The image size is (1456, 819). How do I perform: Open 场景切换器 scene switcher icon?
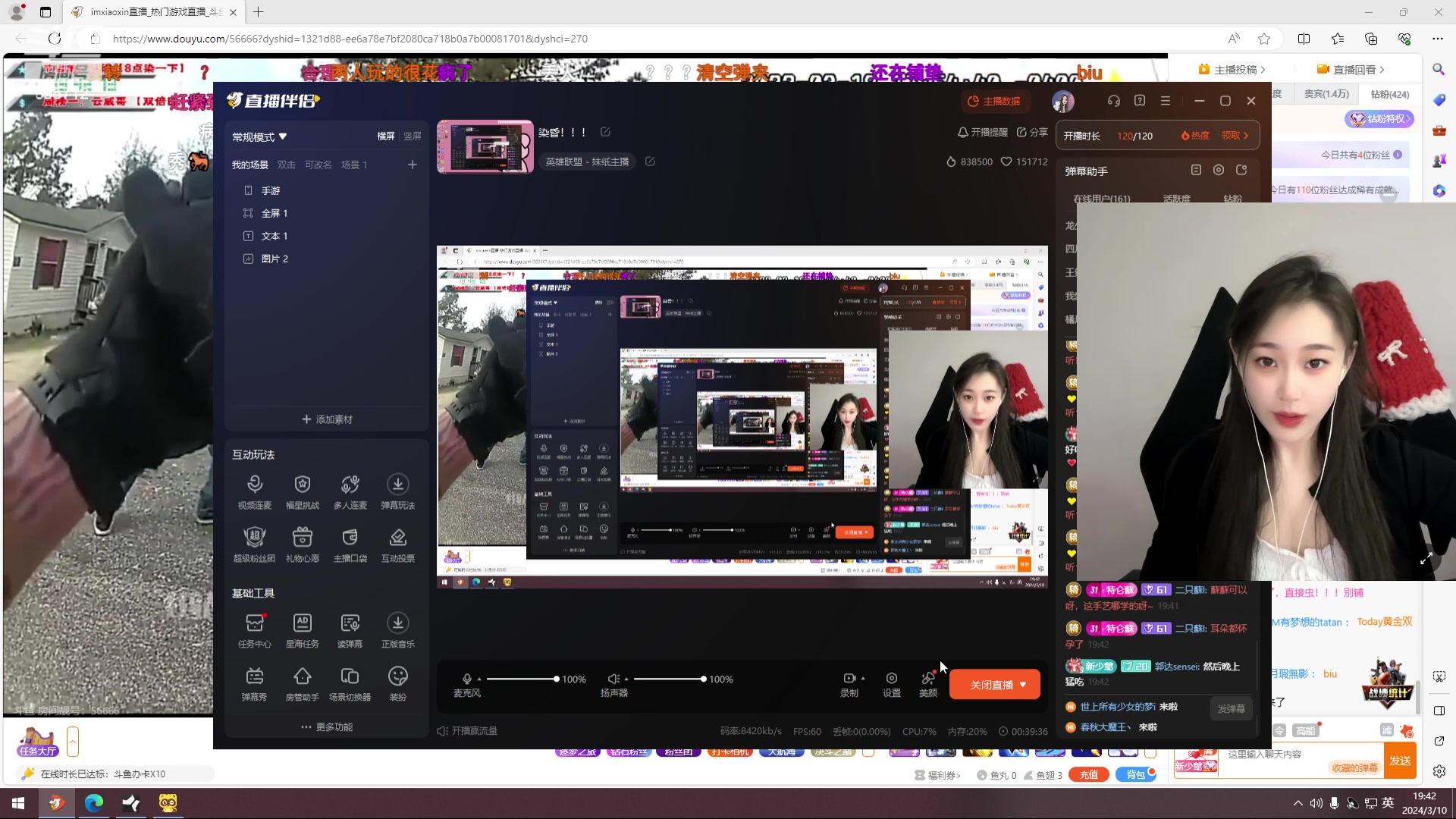350,677
